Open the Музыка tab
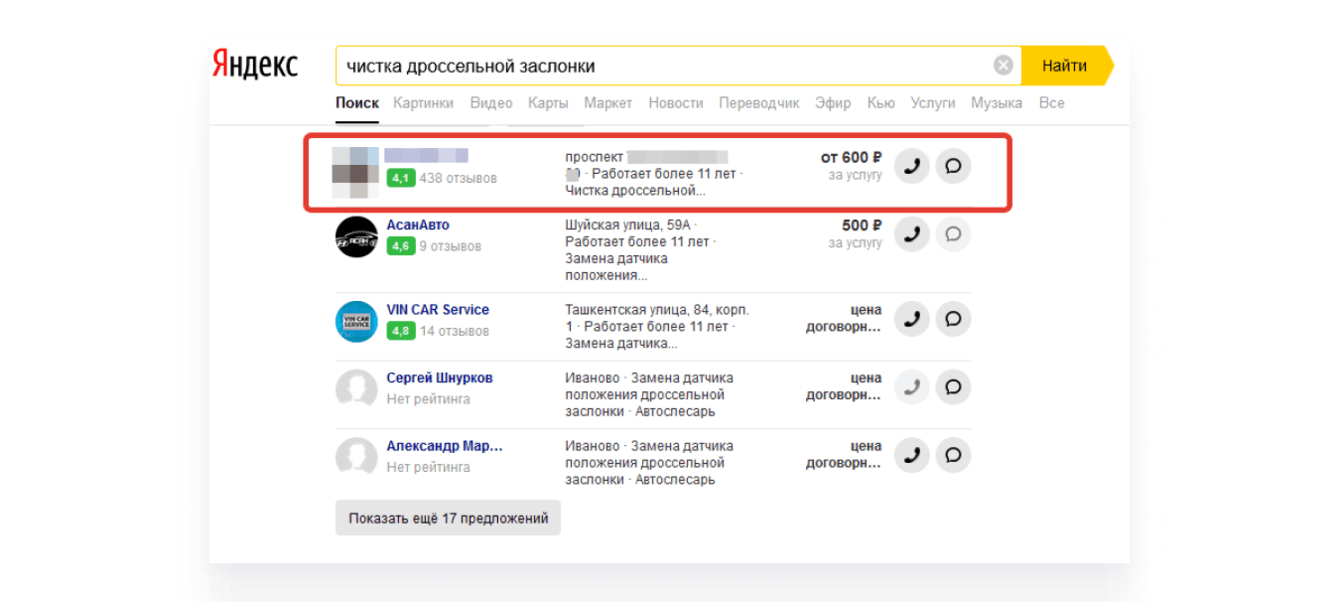The height and width of the screenshot is (602, 1340). (996, 103)
